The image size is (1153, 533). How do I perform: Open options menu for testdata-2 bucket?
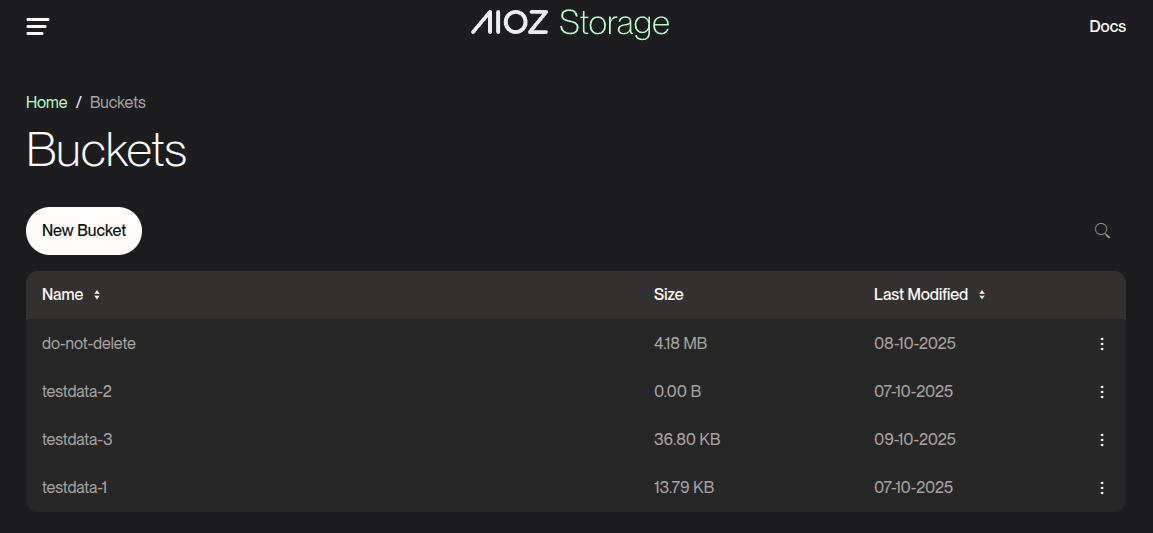[1102, 392]
